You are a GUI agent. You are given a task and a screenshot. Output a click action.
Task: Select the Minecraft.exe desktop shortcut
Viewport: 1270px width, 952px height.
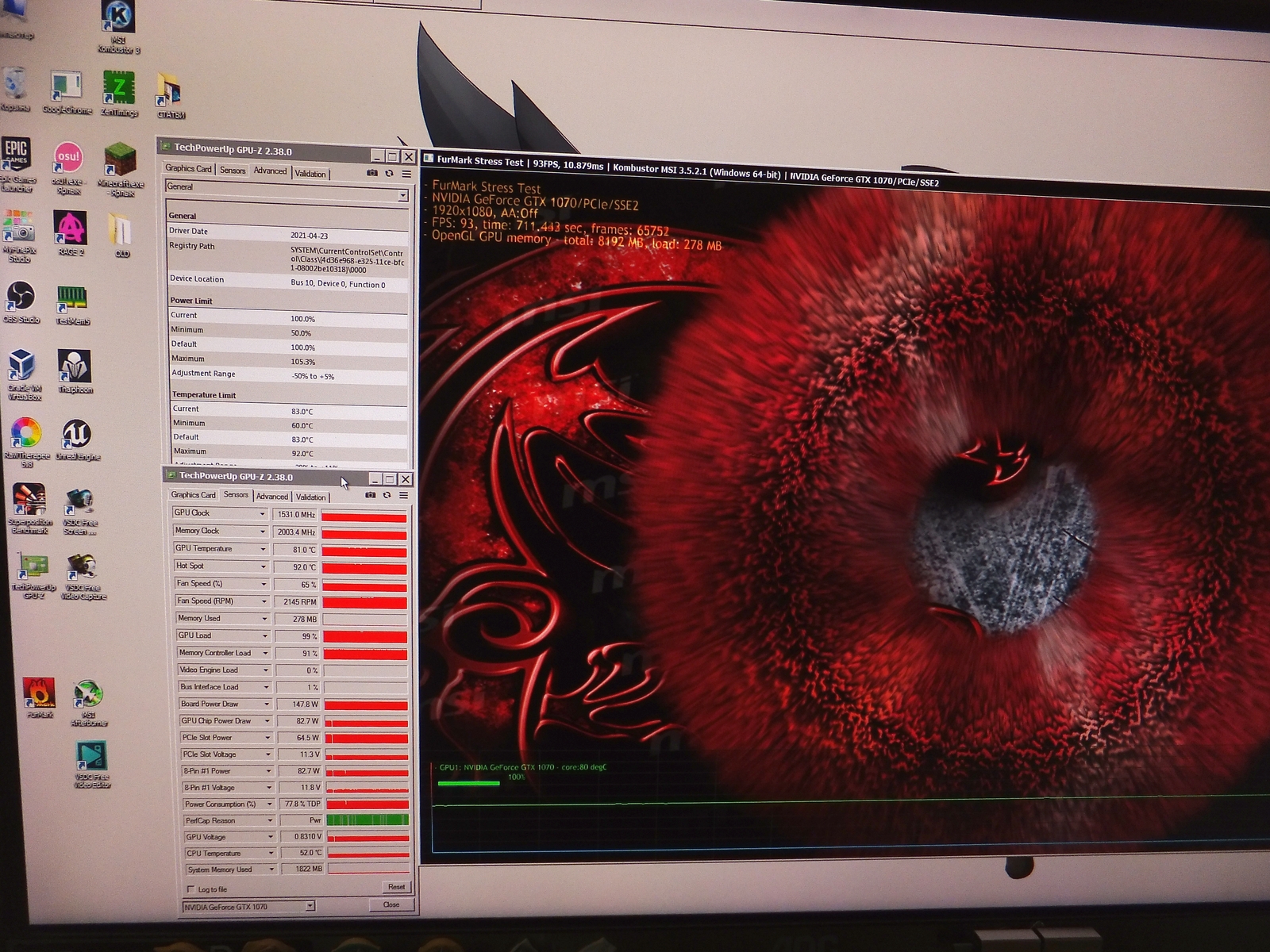[x=121, y=170]
